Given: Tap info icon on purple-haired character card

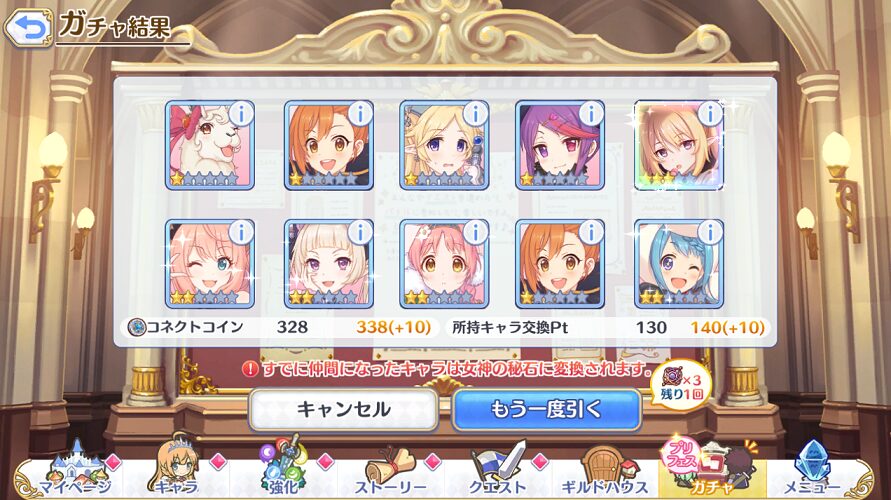Looking at the screenshot, I should [x=592, y=114].
